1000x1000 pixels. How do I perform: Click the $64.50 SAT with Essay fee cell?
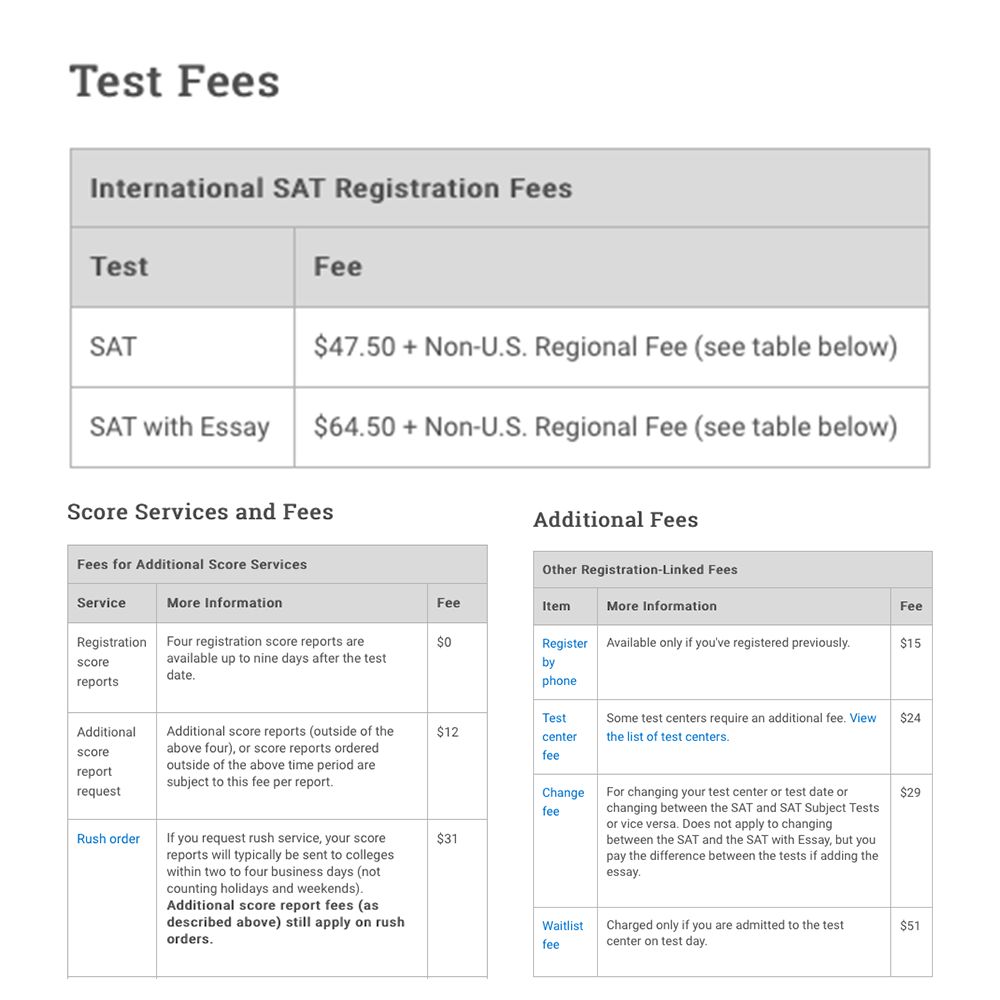click(612, 427)
